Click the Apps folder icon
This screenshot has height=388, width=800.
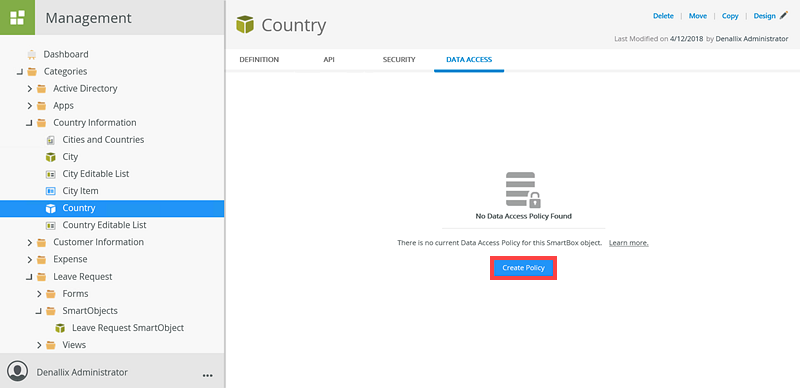click(41, 106)
